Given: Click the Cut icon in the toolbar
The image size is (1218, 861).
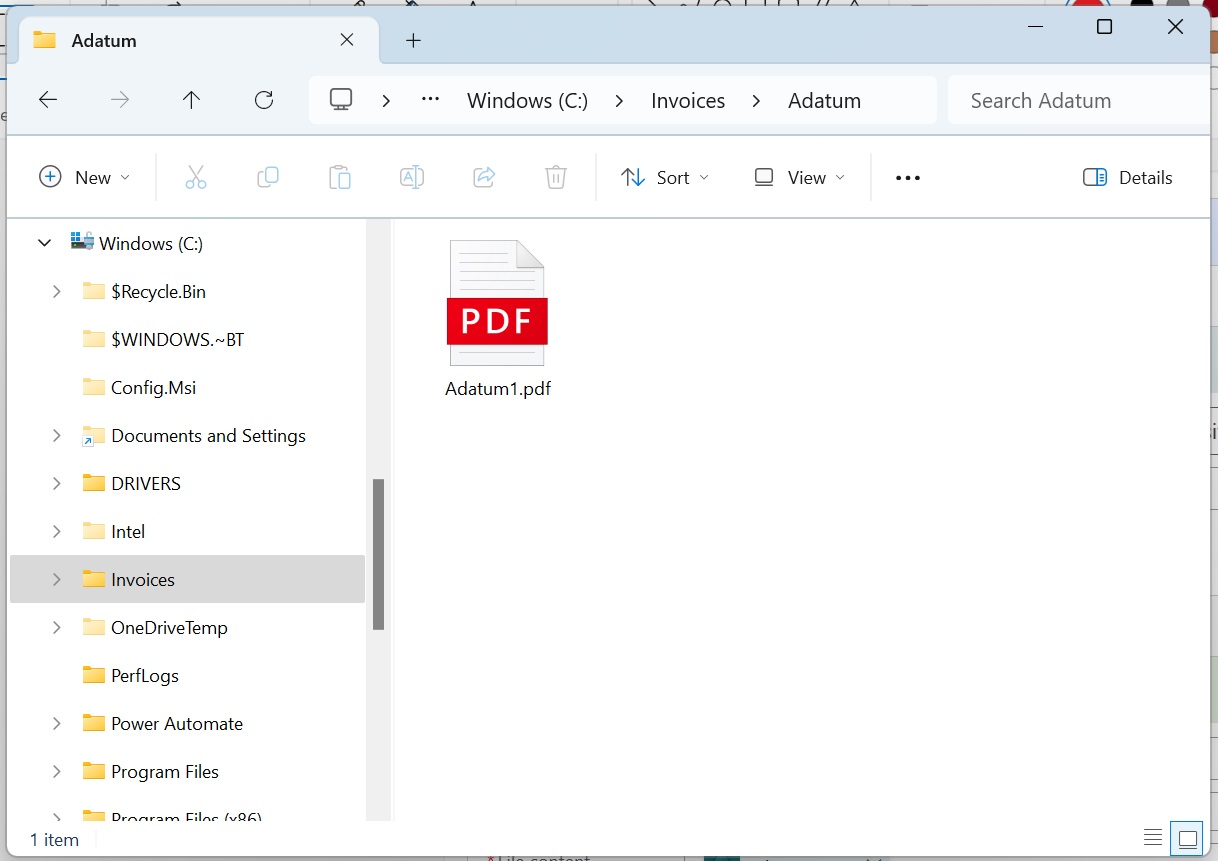Looking at the screenshot, I should point(196,177).
